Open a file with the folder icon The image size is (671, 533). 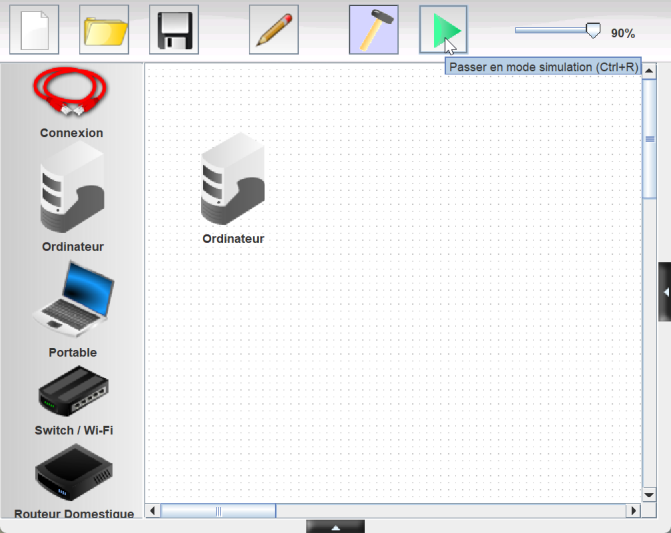point(104,30)
